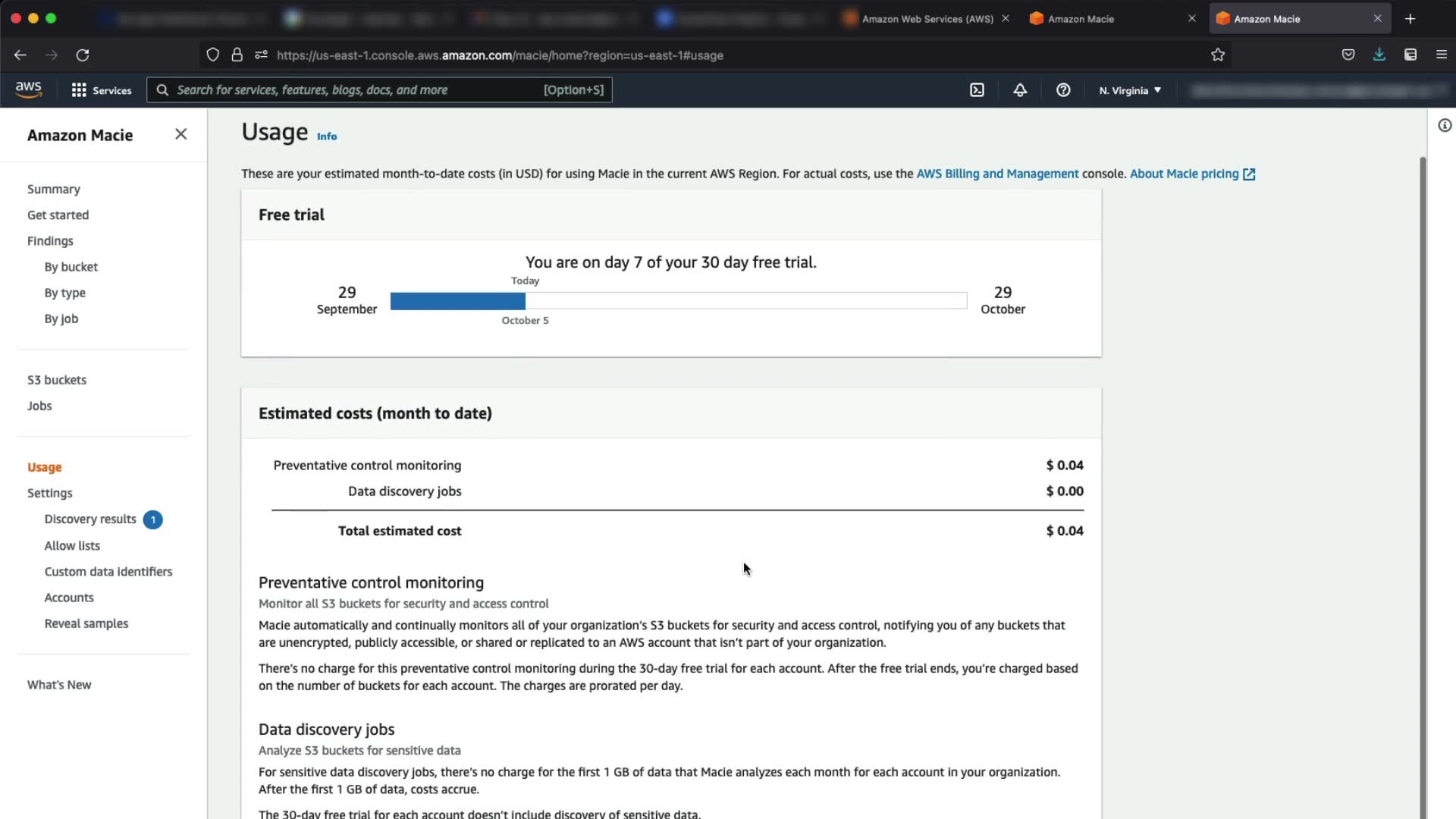The image size is (1456, 819).
Task: Switch to Amazon Web Services (AWS) tab
Action: click(x=927, y=19)
